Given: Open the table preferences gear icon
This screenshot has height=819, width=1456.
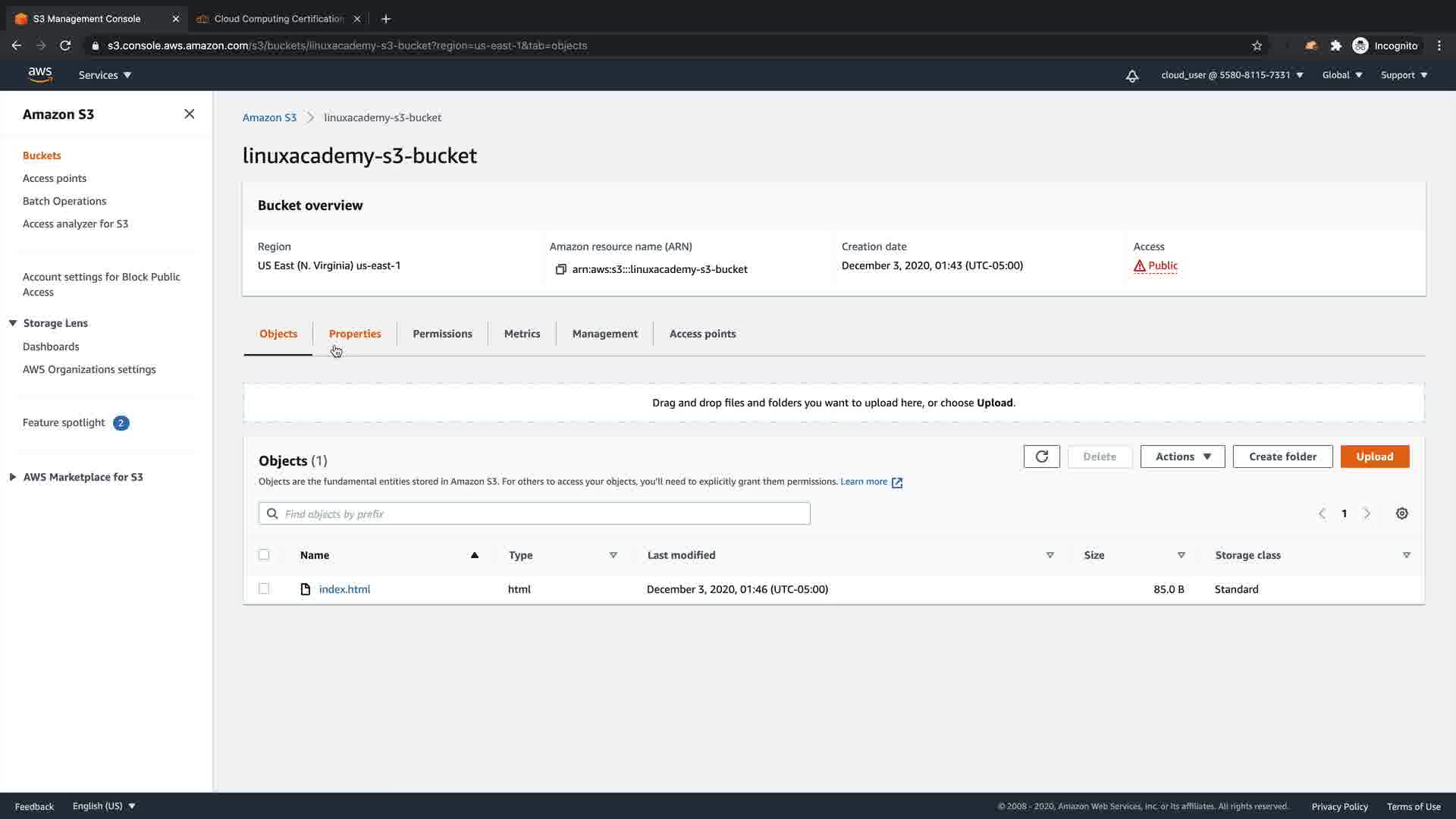Looking at the screenshot, I should click(1401, 513).
